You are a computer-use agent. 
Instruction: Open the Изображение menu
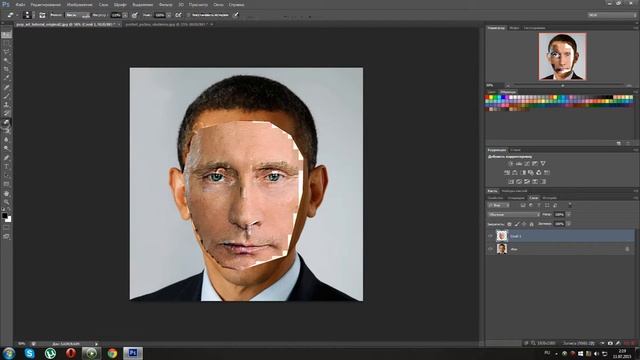tap(79, 4)
